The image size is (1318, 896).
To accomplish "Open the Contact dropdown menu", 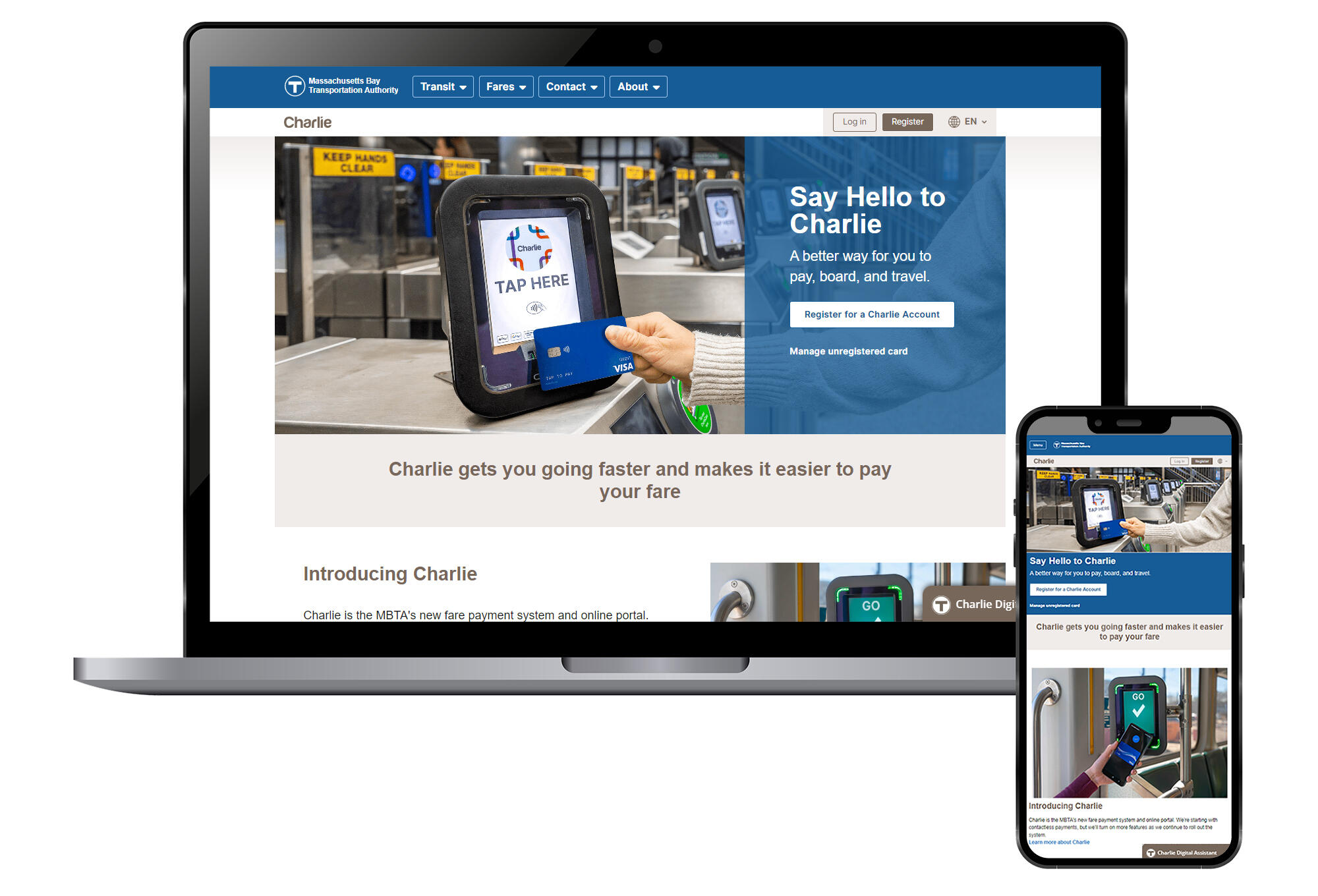I will [x=570, y=87].
